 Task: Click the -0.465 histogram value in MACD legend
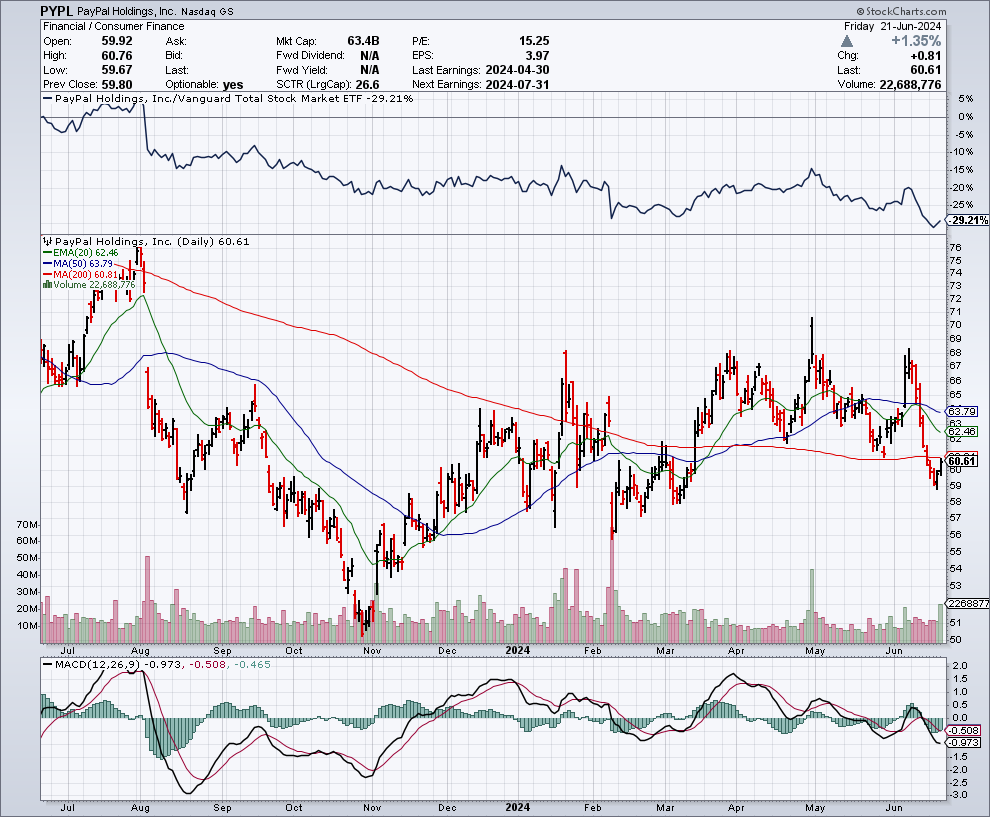click(252, 665)
